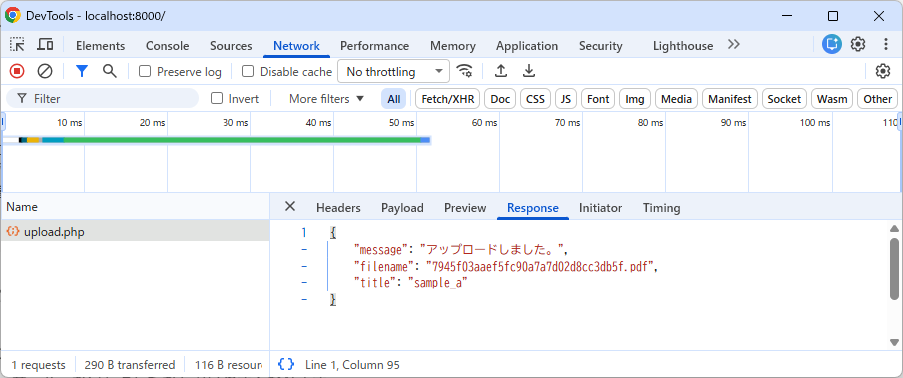Open the AI assistance icon
Screen dimensions: 903x378
[832, 44]
